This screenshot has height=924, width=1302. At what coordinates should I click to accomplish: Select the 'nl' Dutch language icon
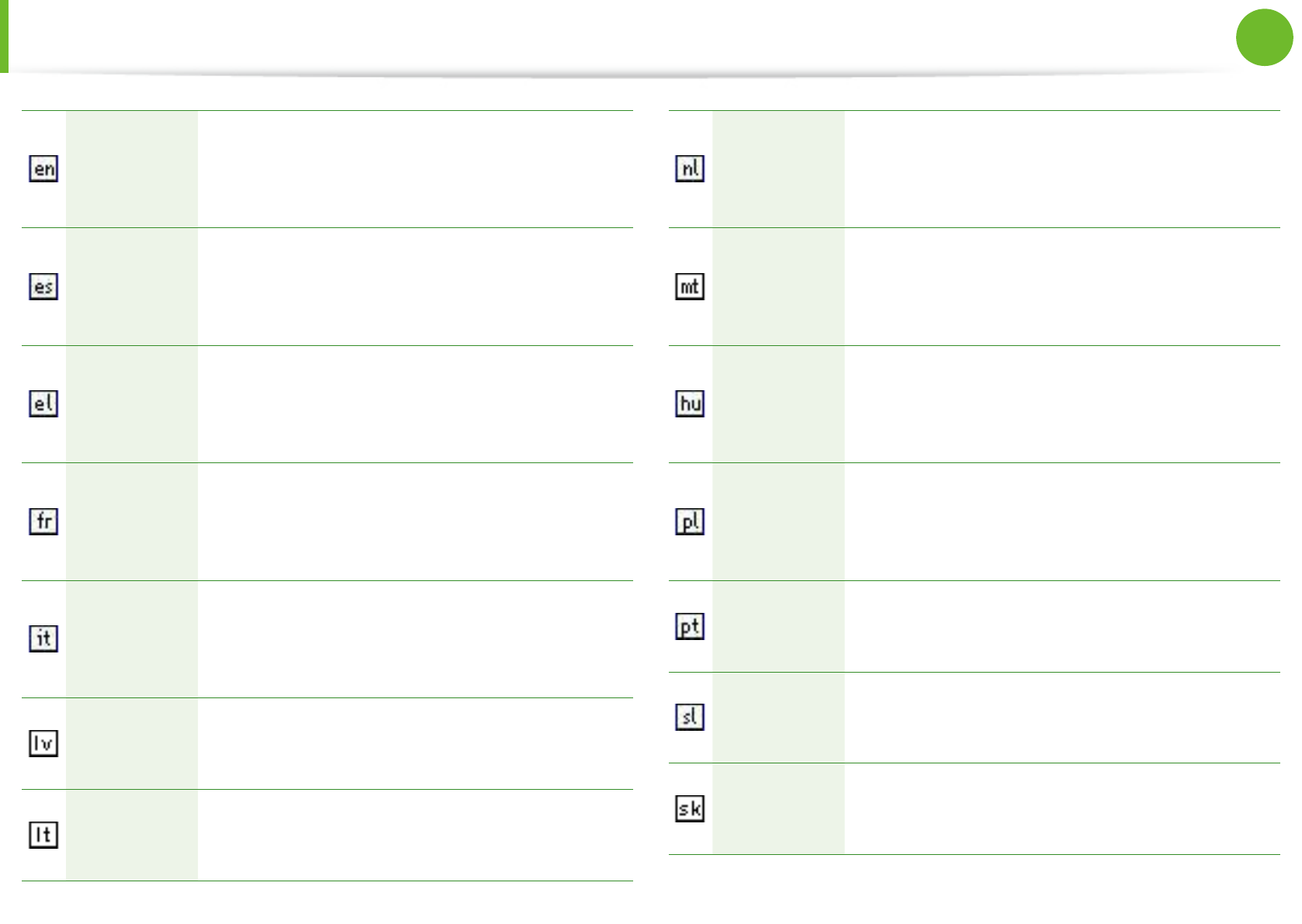point(690,168)
